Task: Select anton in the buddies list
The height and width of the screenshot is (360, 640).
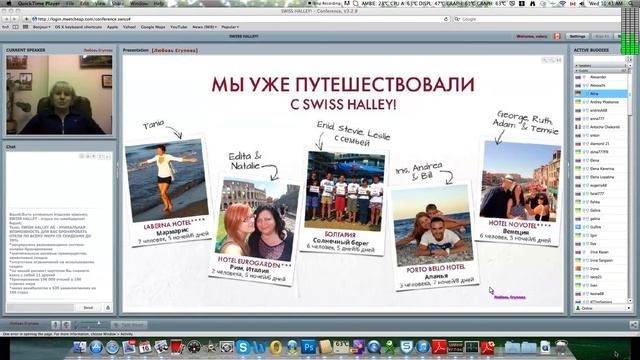Action: 601,136
